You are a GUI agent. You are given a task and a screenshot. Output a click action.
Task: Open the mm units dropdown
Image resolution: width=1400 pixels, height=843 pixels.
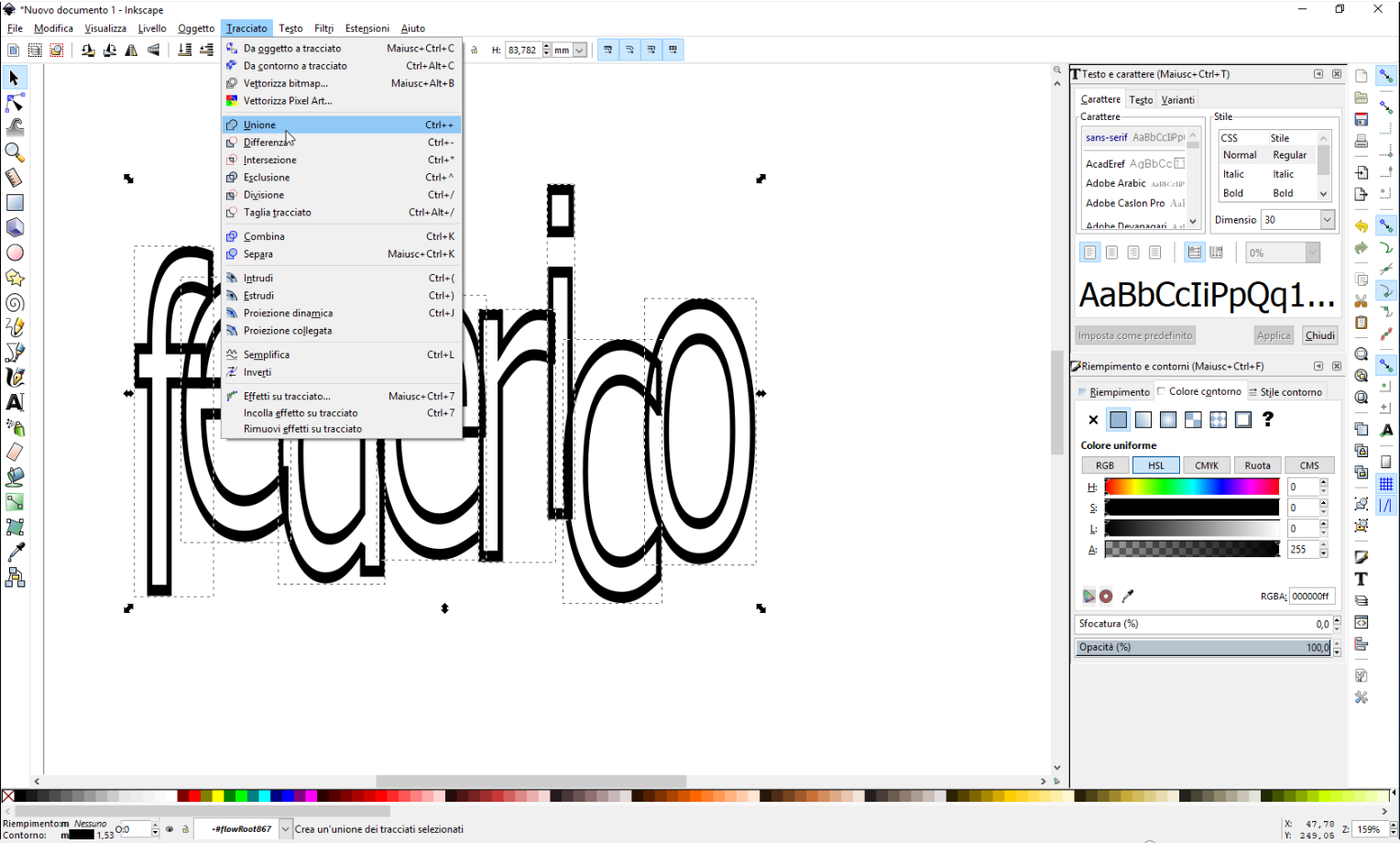tap(579, 50)
